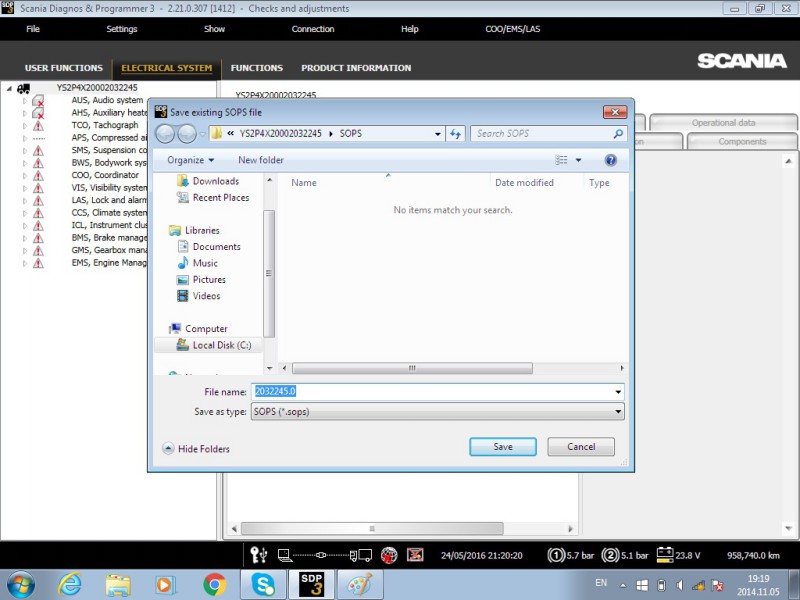
Task: Click the SDP3 icon in the taskbar
Action: click(x=311, y=584)
